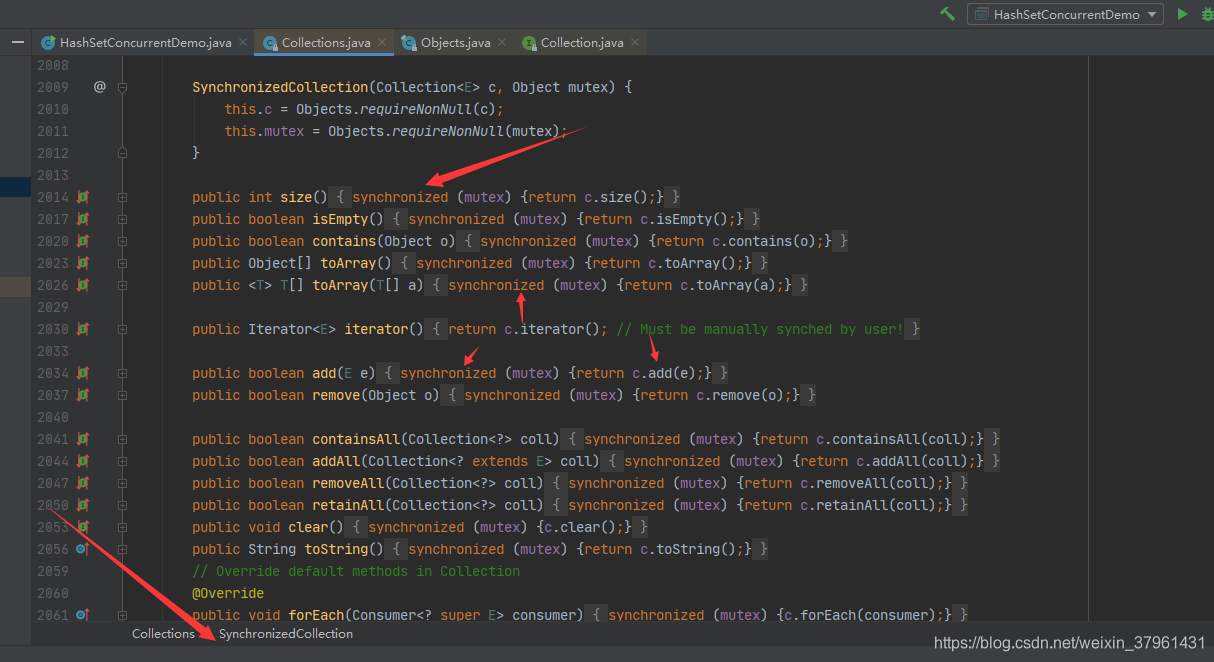This screenshot has height=662, width=1214.
Task: Close the Collections.java editor tab
Action: click(383, 43)
